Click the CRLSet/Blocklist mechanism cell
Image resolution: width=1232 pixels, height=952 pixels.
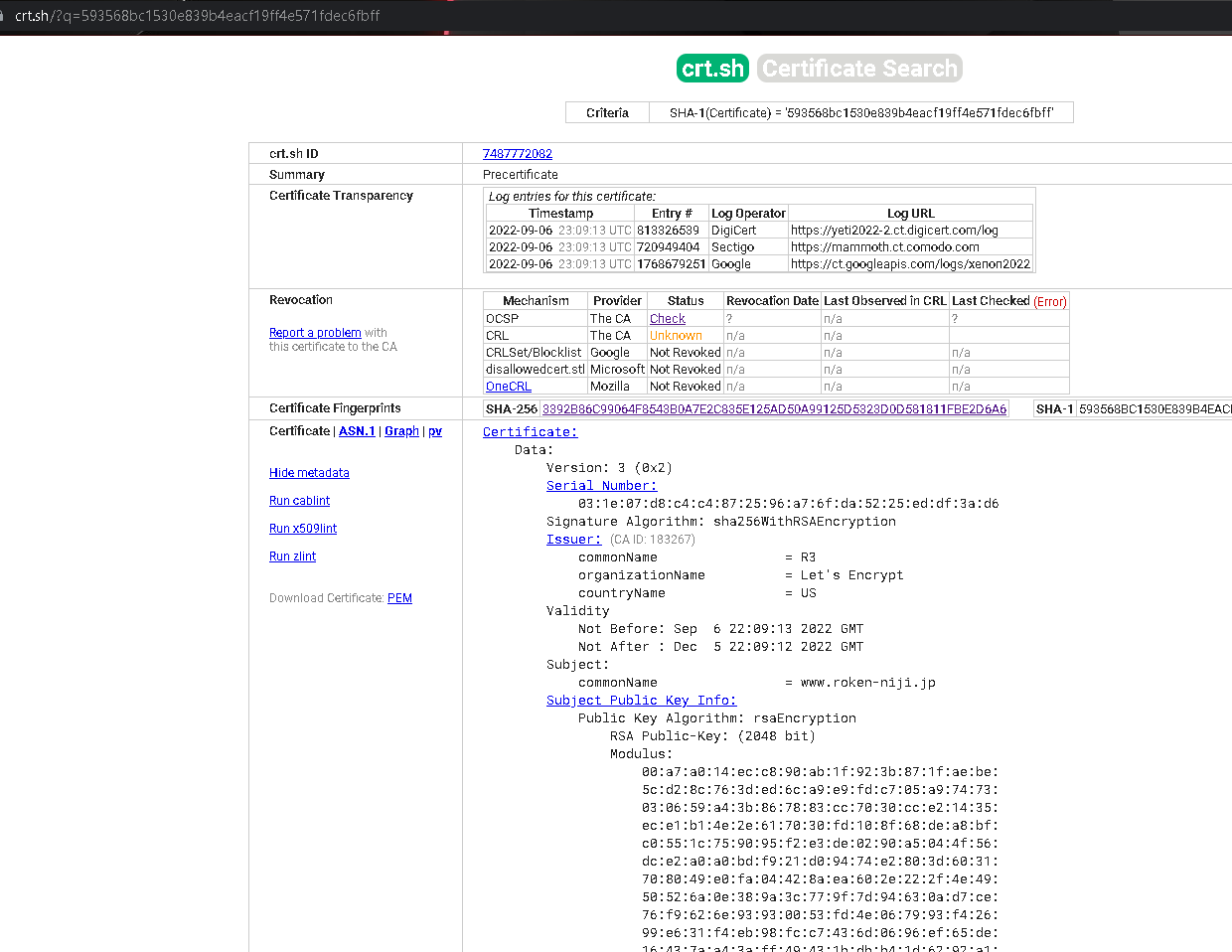[x=534, y=353]
